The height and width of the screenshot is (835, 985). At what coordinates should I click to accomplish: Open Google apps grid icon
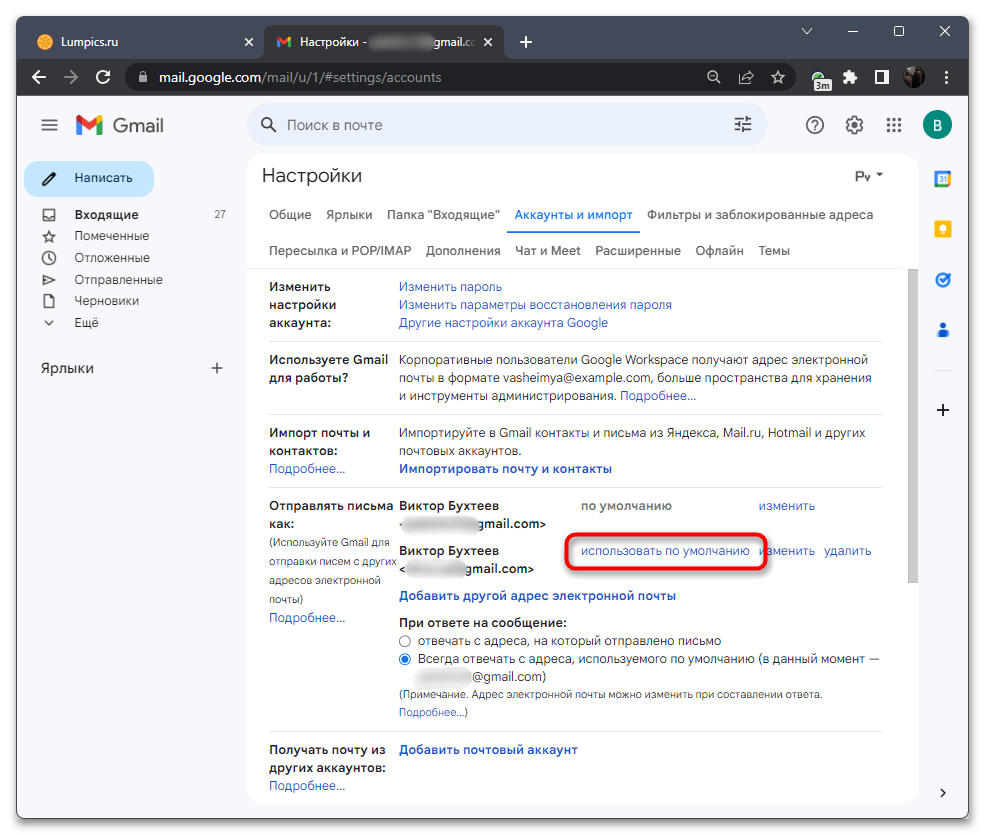click(893, 125)
